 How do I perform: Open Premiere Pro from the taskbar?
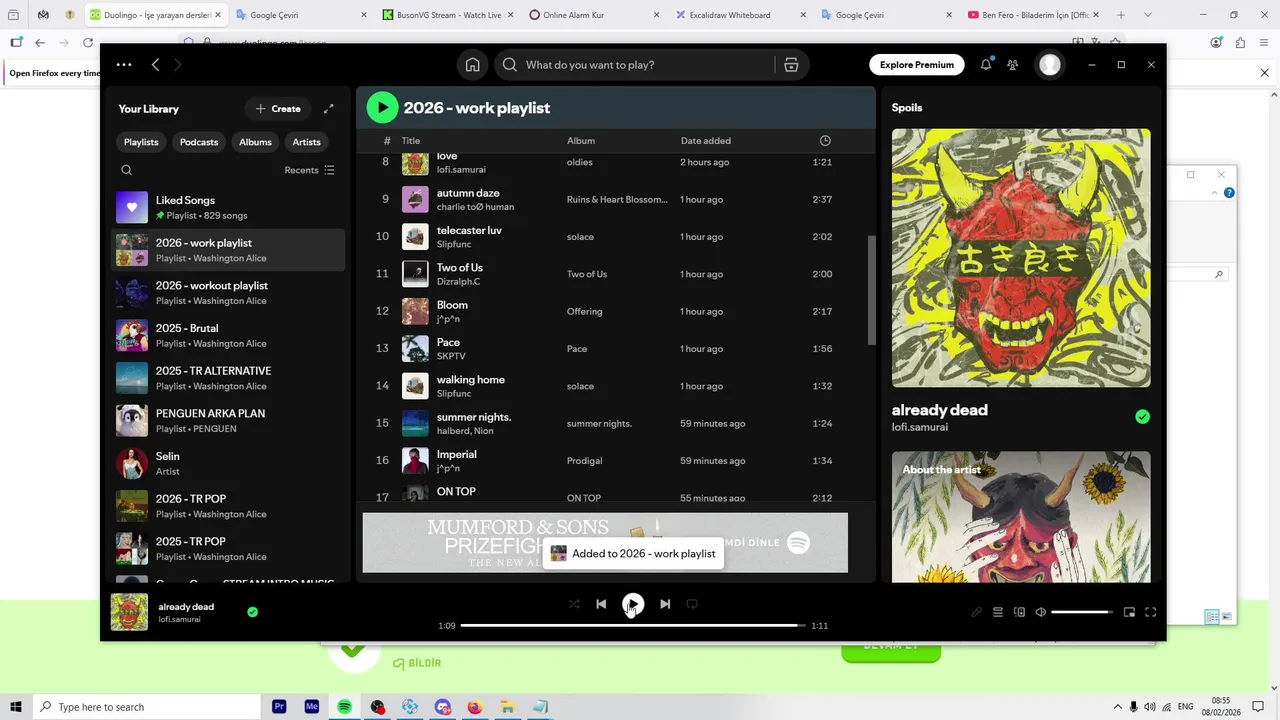tap(280, 707)
